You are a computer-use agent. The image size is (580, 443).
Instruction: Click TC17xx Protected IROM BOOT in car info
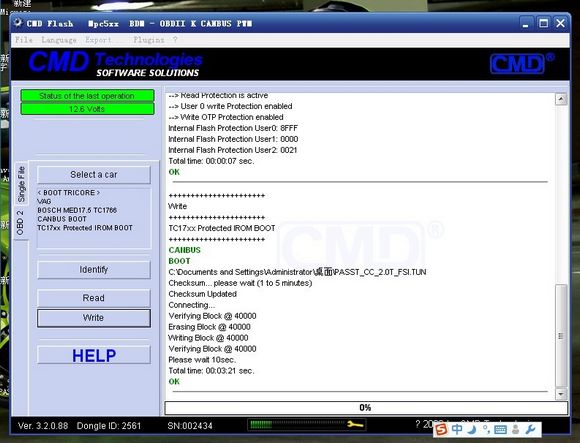(85, 228)
